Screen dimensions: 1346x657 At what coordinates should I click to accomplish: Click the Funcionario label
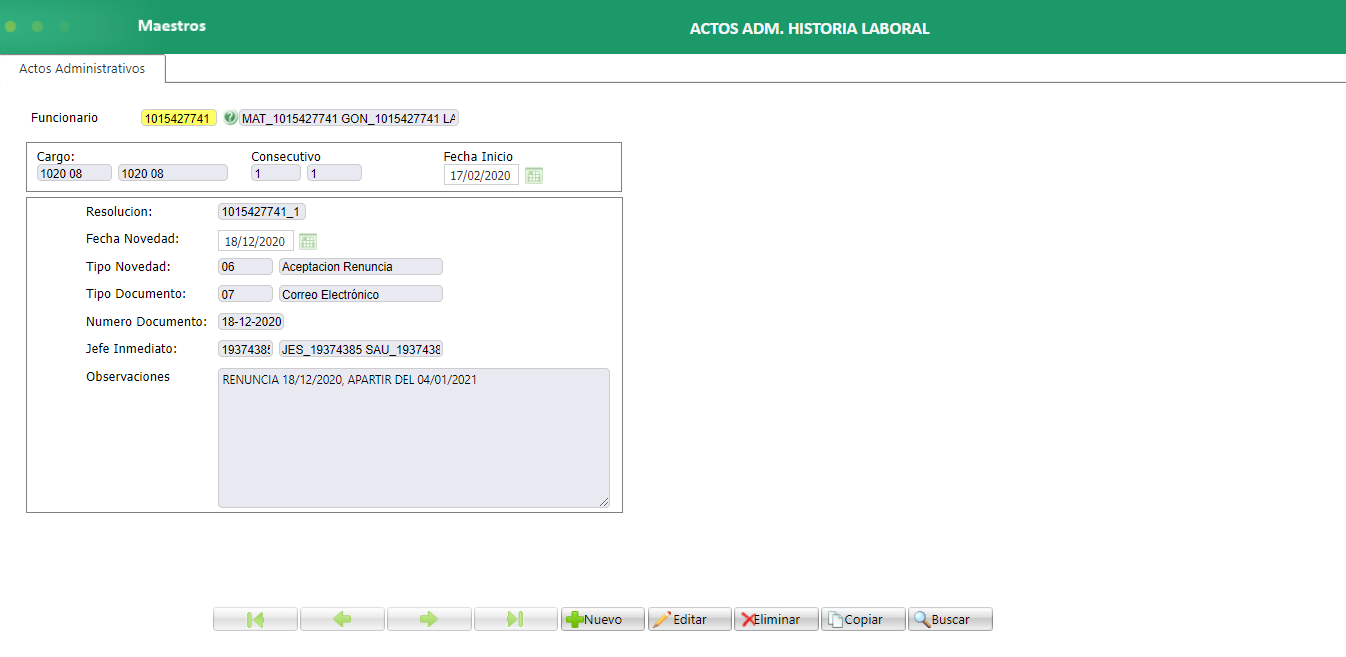tap(65, 118)
